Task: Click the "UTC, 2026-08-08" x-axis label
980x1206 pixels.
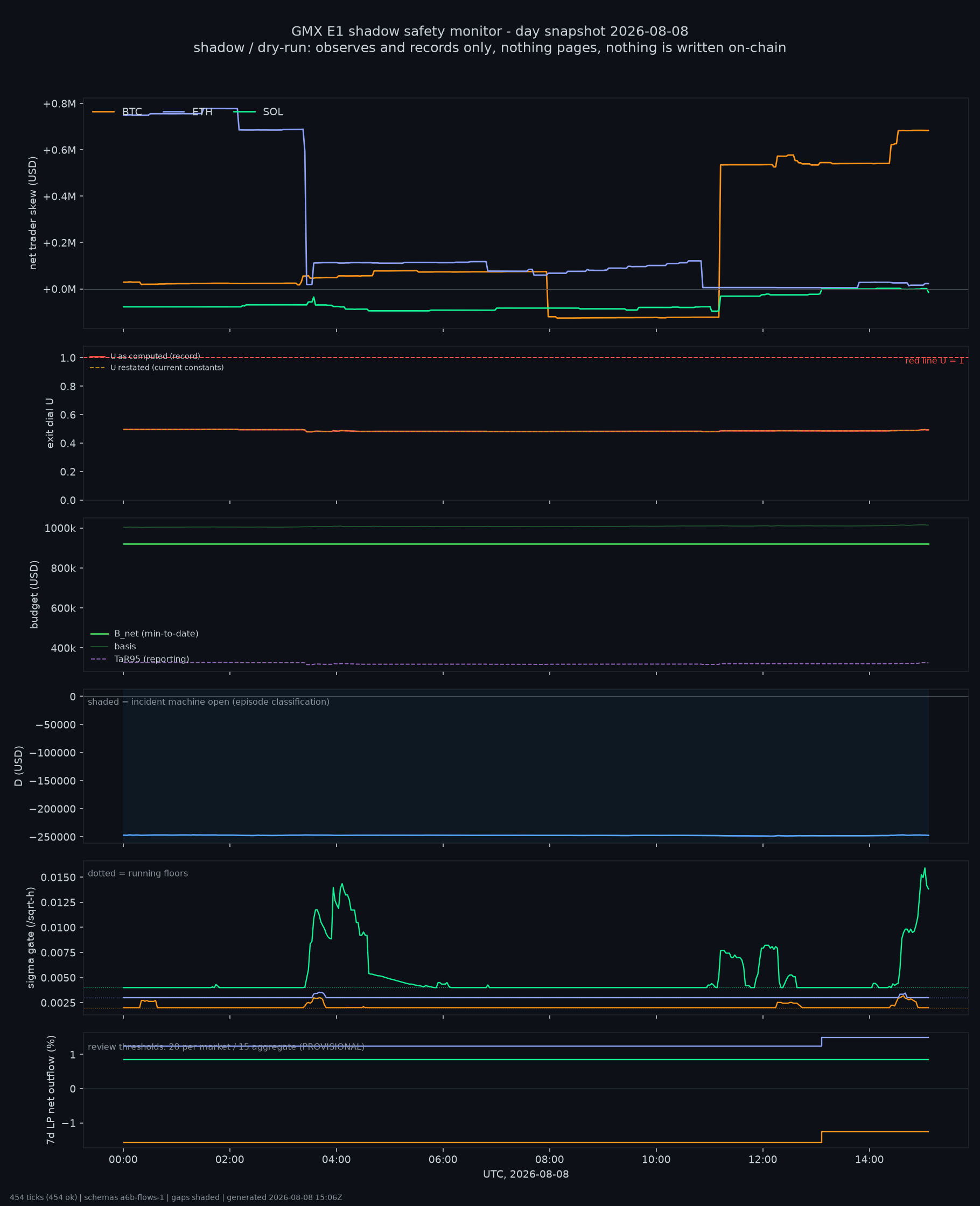Action: click(x=526, y=1174)
